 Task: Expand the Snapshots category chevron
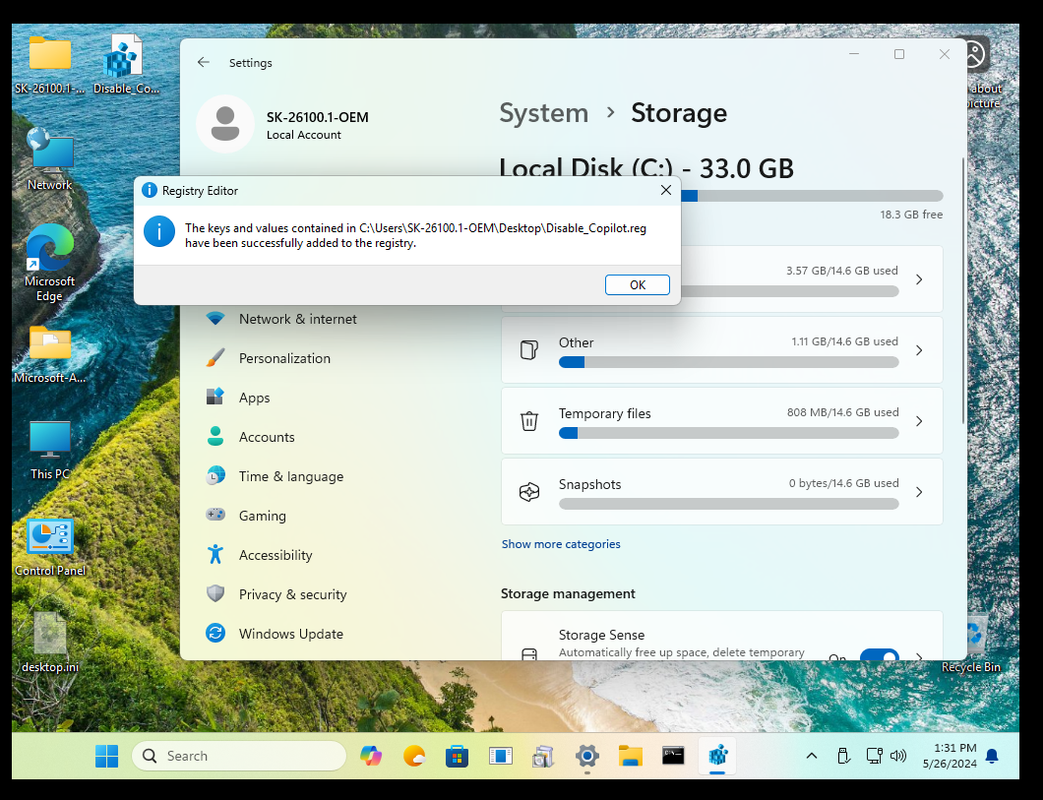[919, 492]
